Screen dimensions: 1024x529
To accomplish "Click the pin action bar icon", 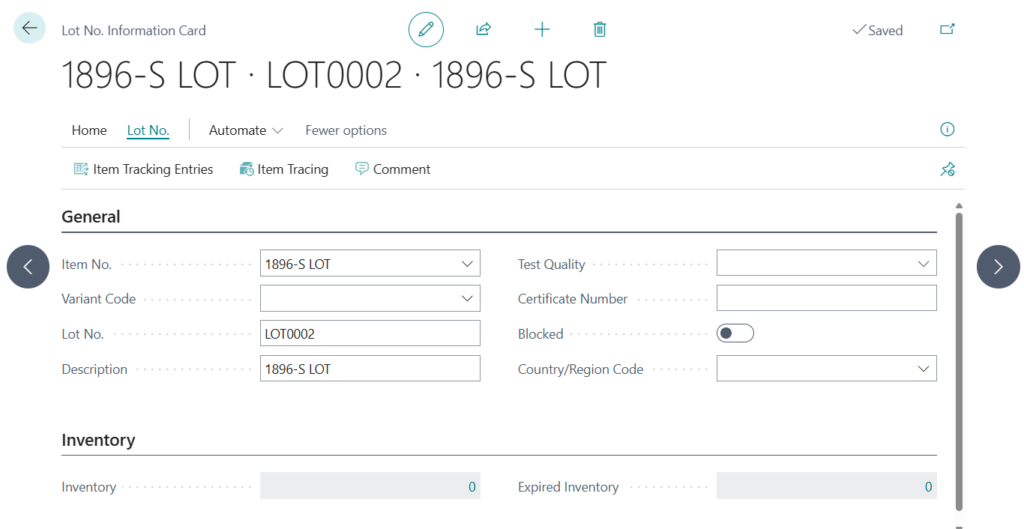I will (947, 170).
